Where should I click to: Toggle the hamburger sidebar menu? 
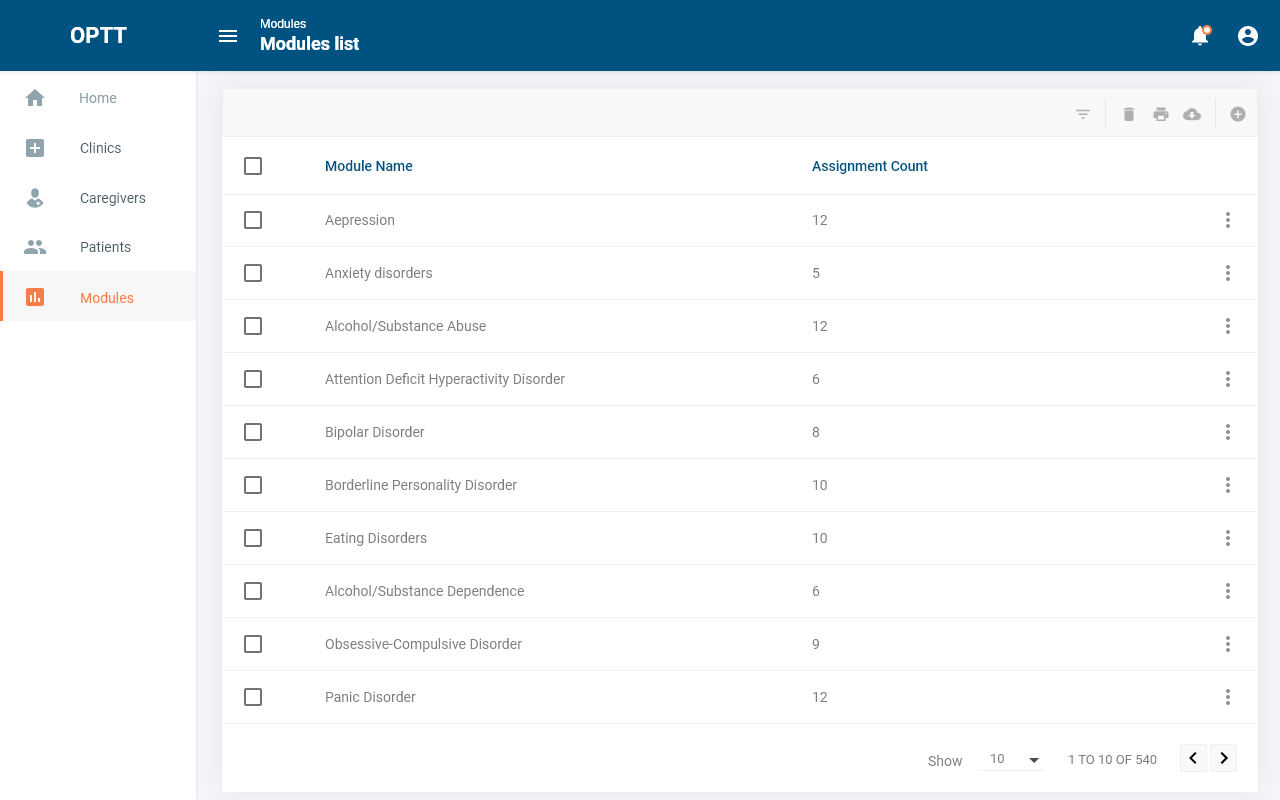(228, 36)
